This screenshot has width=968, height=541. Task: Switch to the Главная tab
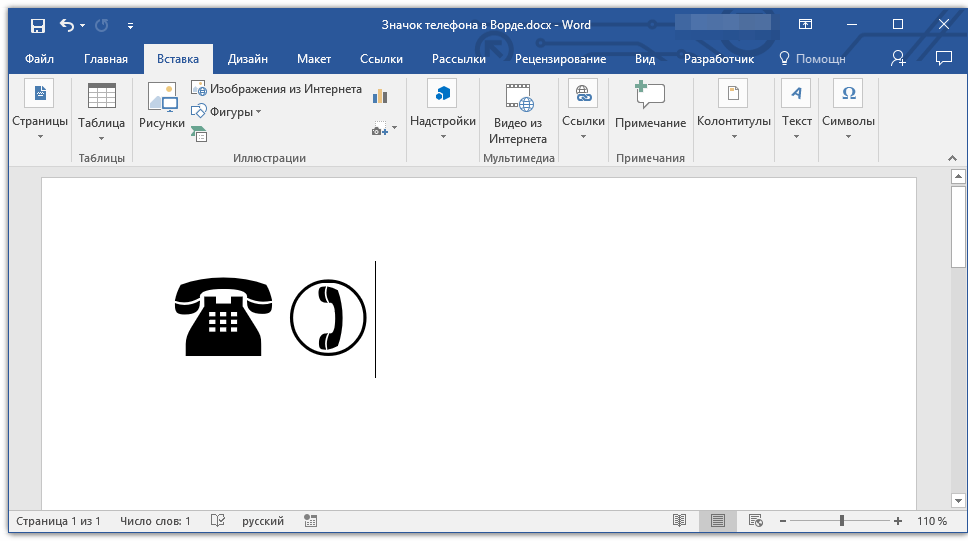tap(106, 59)
